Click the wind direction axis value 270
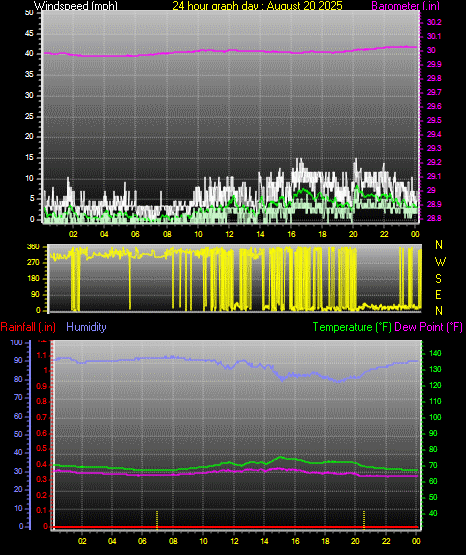 pyautogui.click(x=33, y=263)
